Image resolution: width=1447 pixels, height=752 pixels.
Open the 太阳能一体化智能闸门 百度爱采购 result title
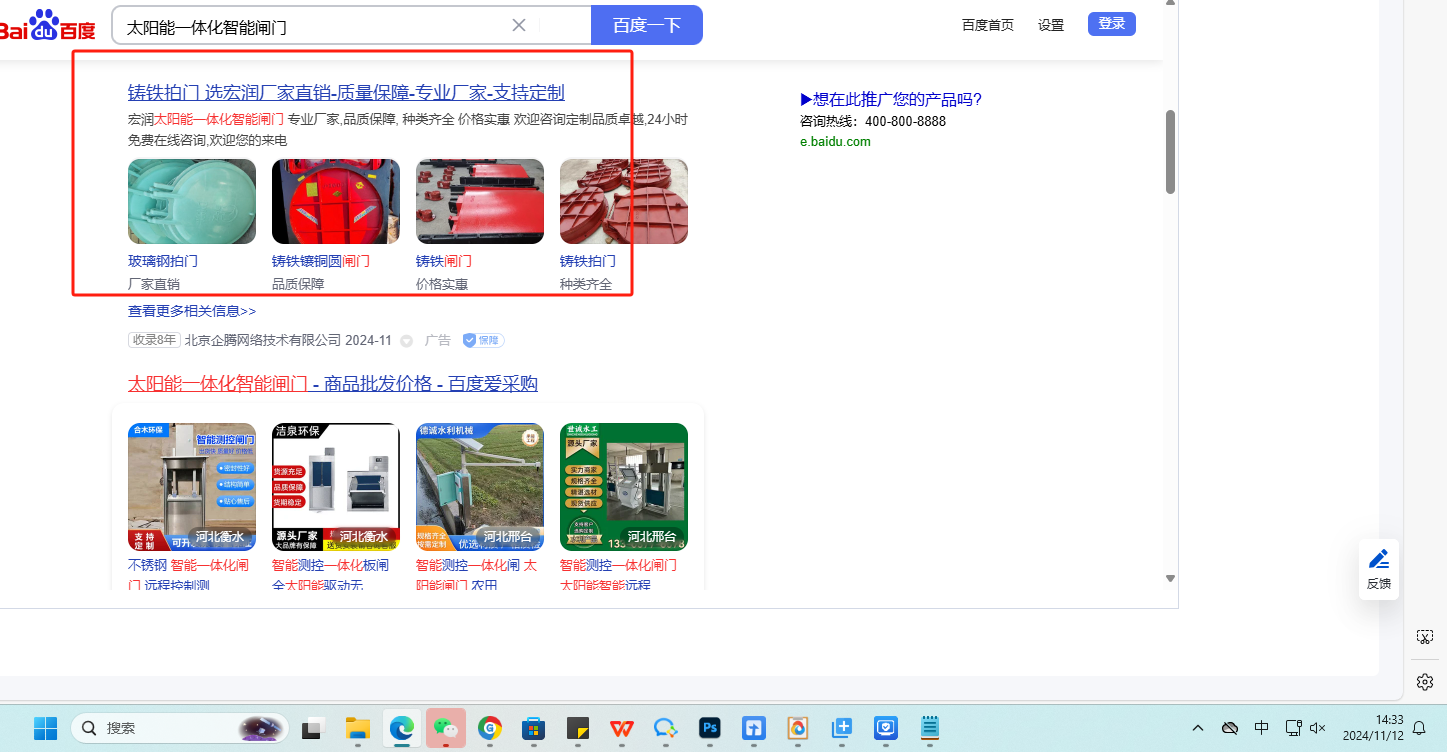(333, 384)
